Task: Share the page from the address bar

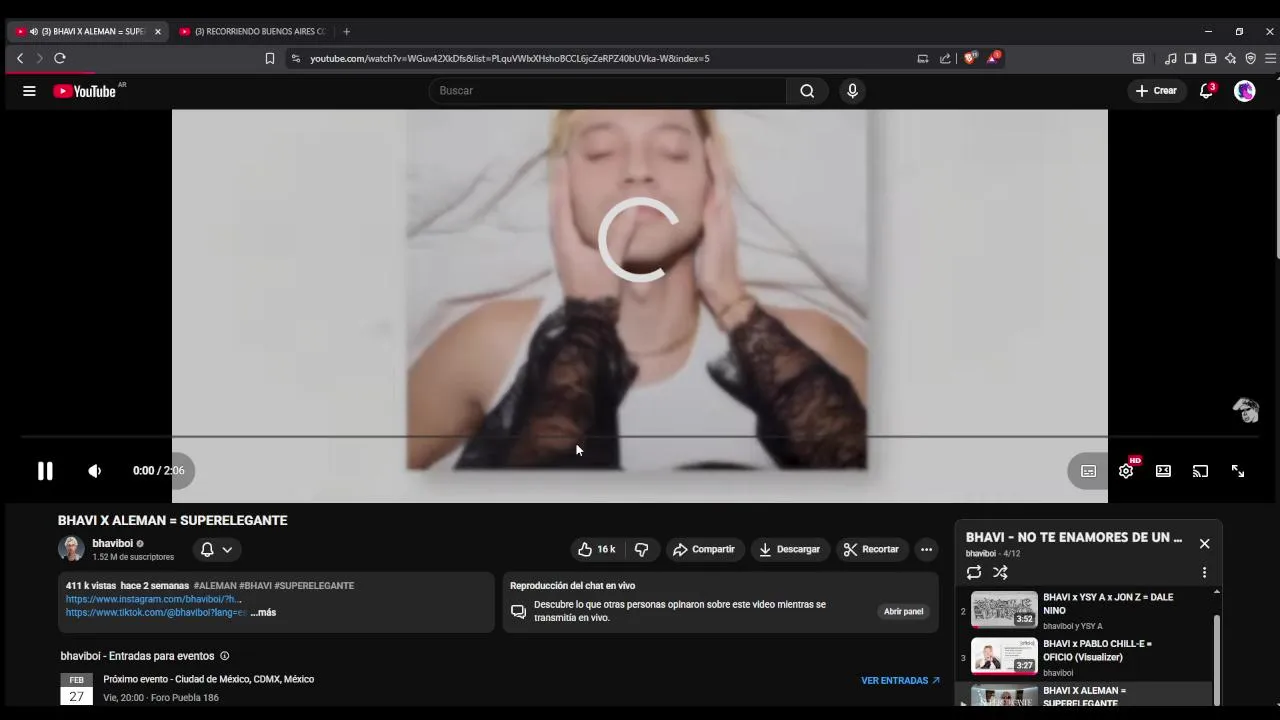Action: click(x=945, y=58)
